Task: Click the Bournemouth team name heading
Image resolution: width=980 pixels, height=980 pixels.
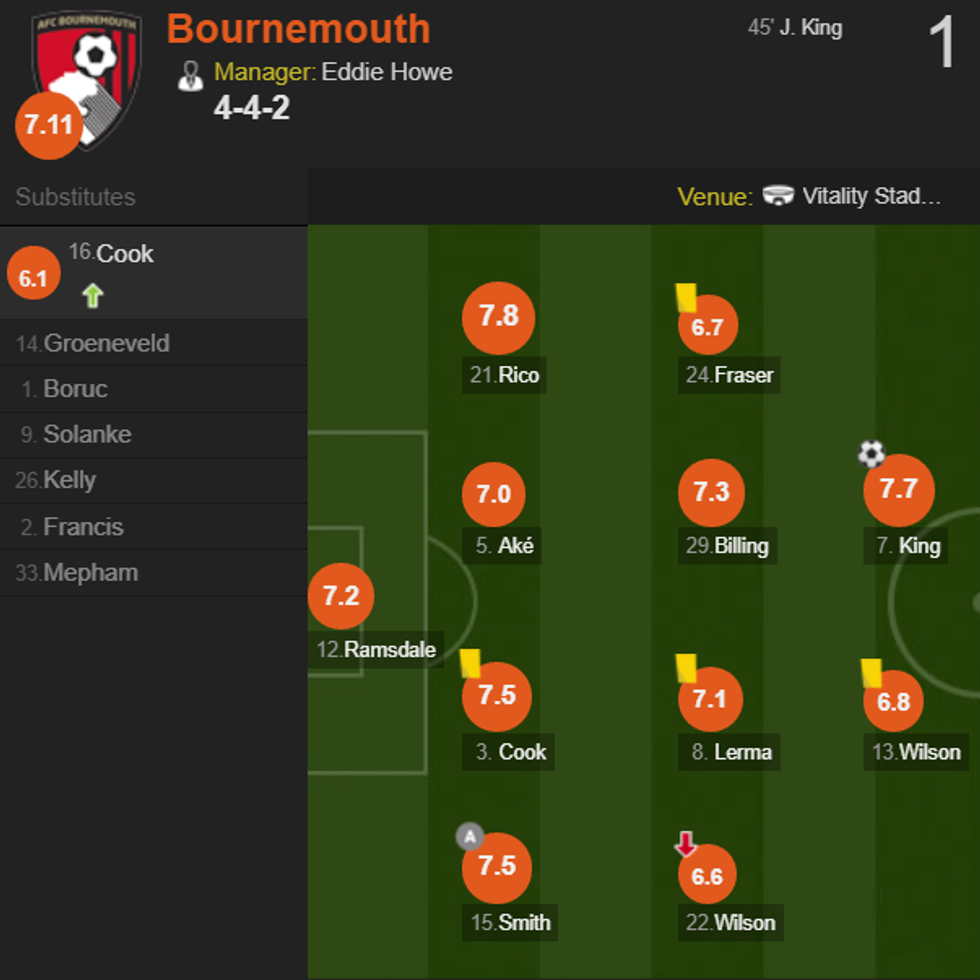Action: (298, 29)
